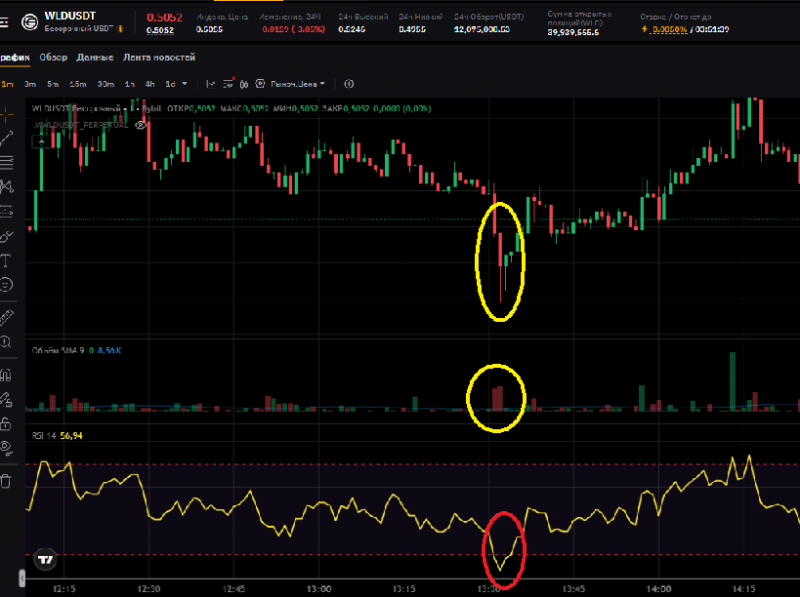Collapse the chart legend arrow box
Screen dimensions: 800x597
[x=41, y=142]
